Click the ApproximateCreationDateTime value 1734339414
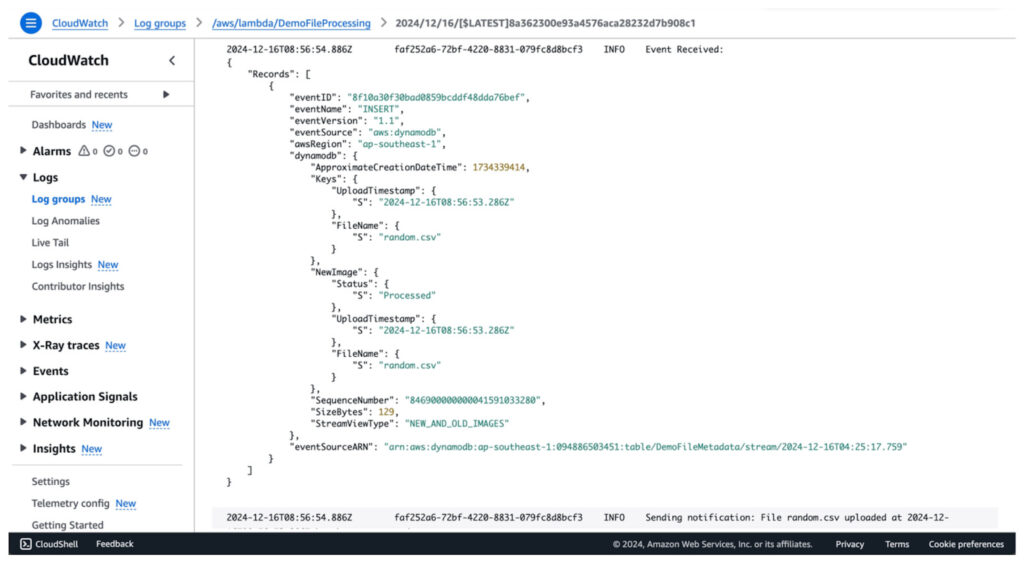The height and width of the screenshot is (563, 1024). coord(498,167)
